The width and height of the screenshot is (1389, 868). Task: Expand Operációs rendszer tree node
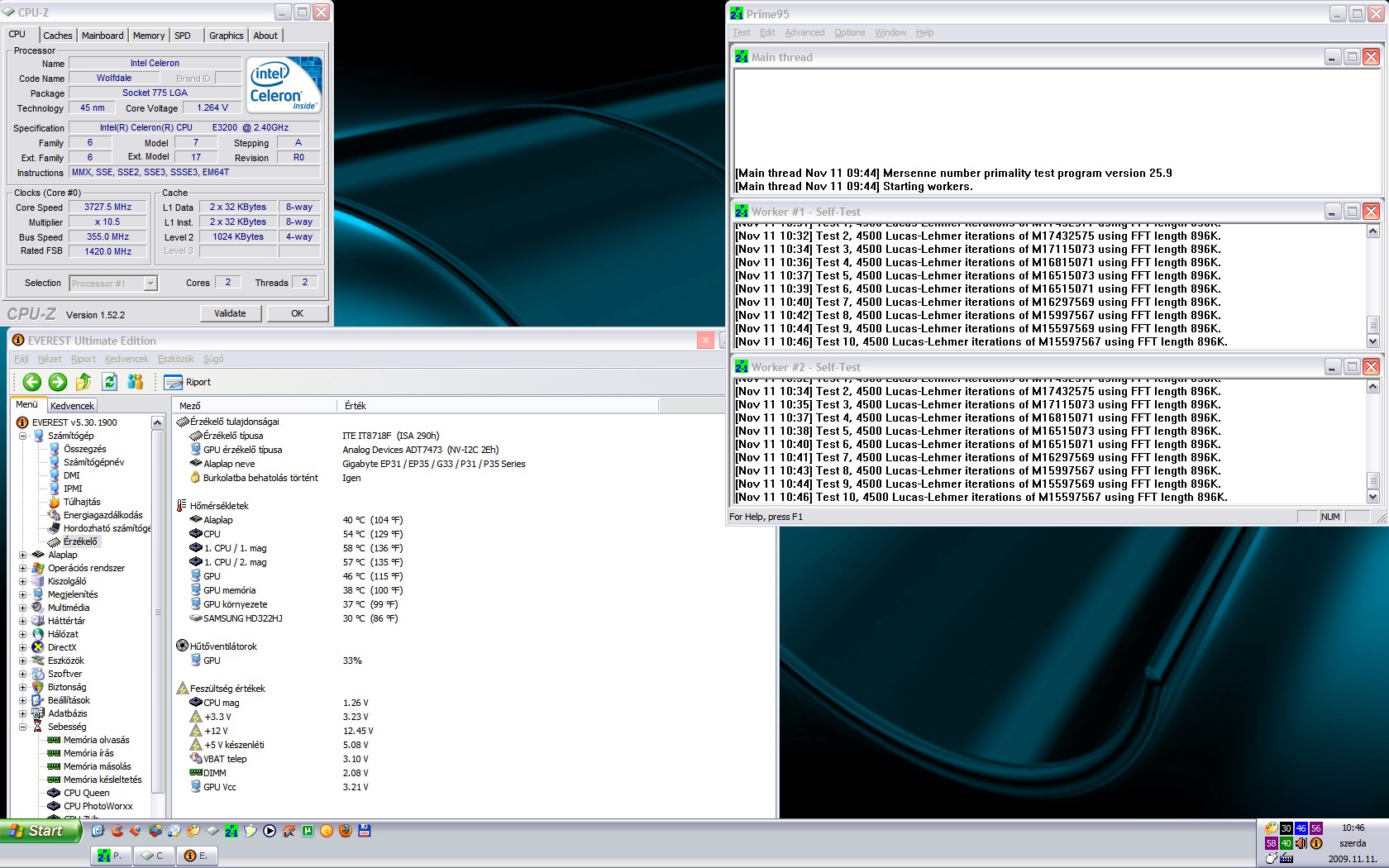(23, 568)
